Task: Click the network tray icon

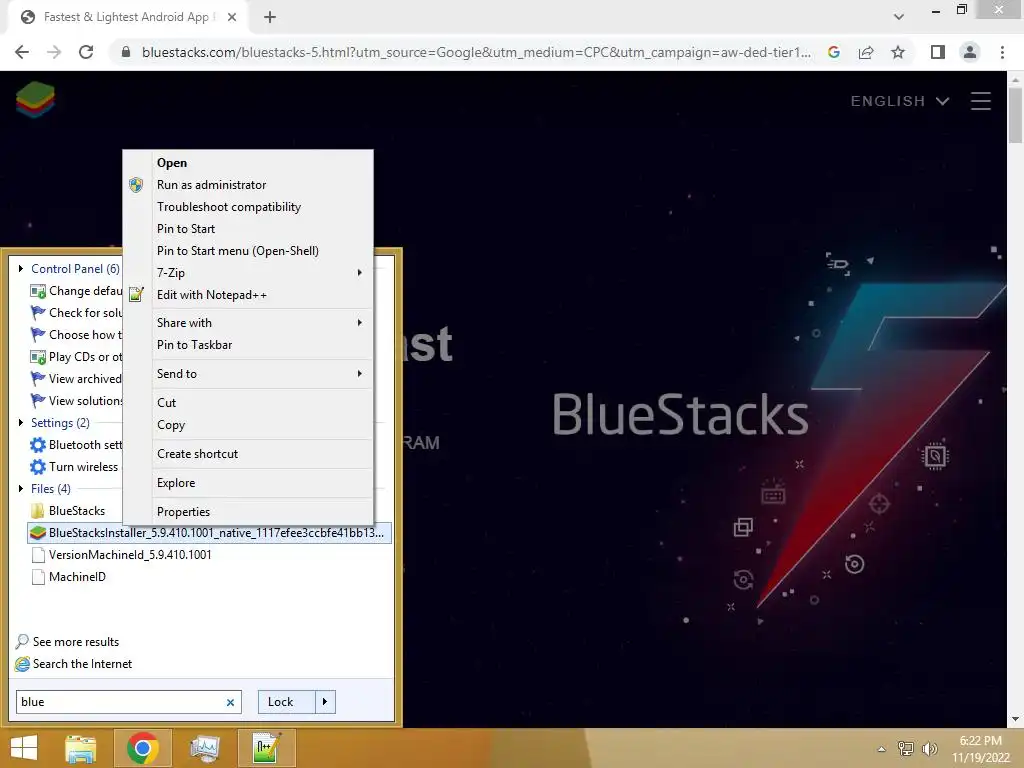Action: (x=906, y=749)
